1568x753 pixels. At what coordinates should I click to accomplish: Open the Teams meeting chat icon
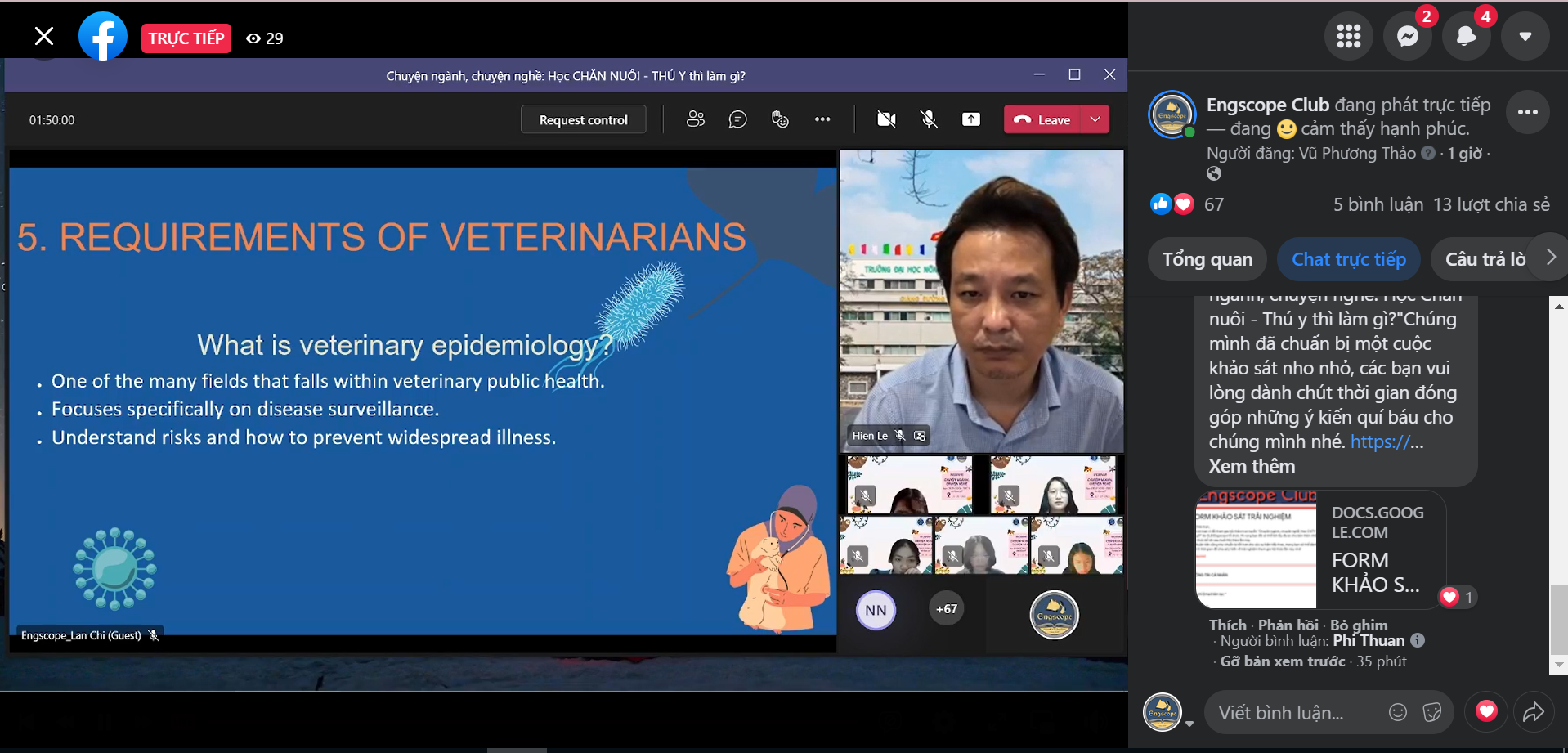[x=737, y=119]
